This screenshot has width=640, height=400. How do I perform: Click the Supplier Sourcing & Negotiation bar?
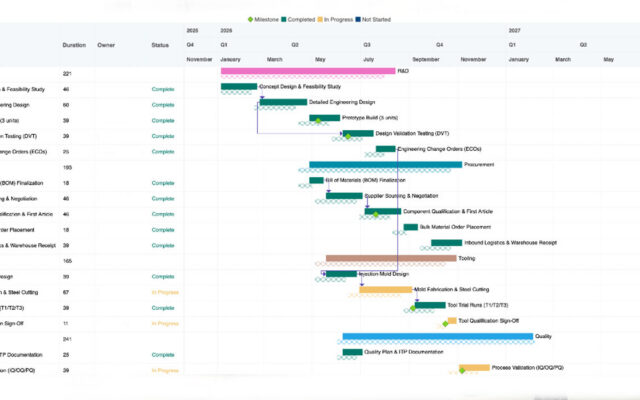tap(344, 196)
